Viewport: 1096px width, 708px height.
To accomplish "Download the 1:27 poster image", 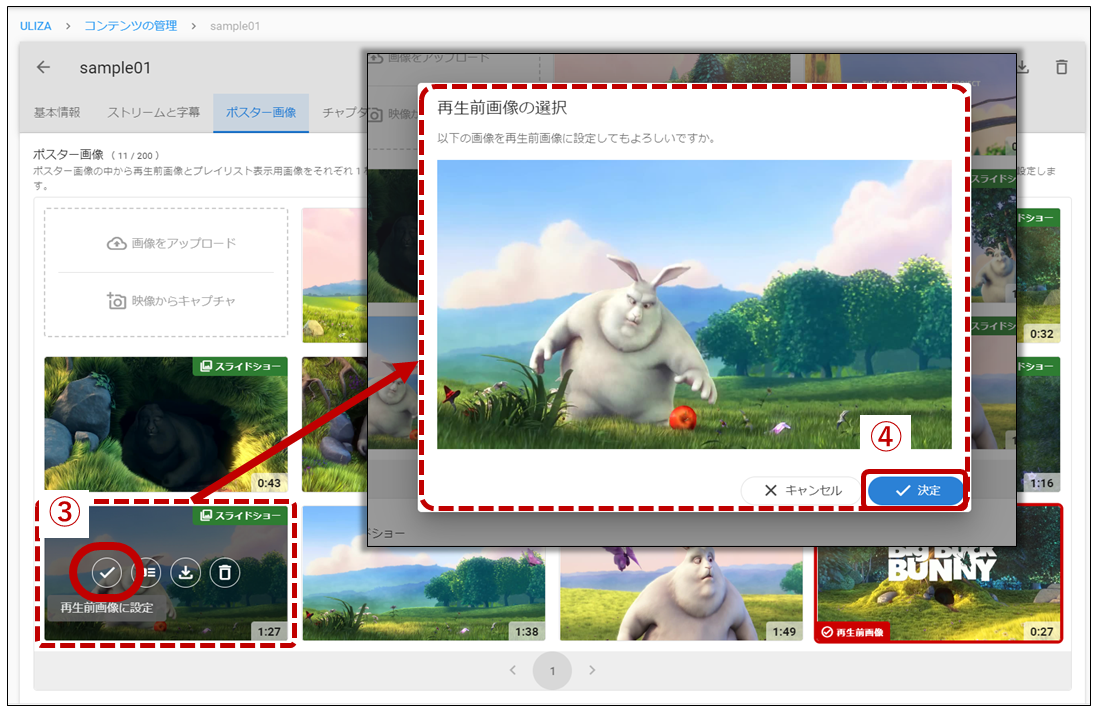I will point(185,573).
